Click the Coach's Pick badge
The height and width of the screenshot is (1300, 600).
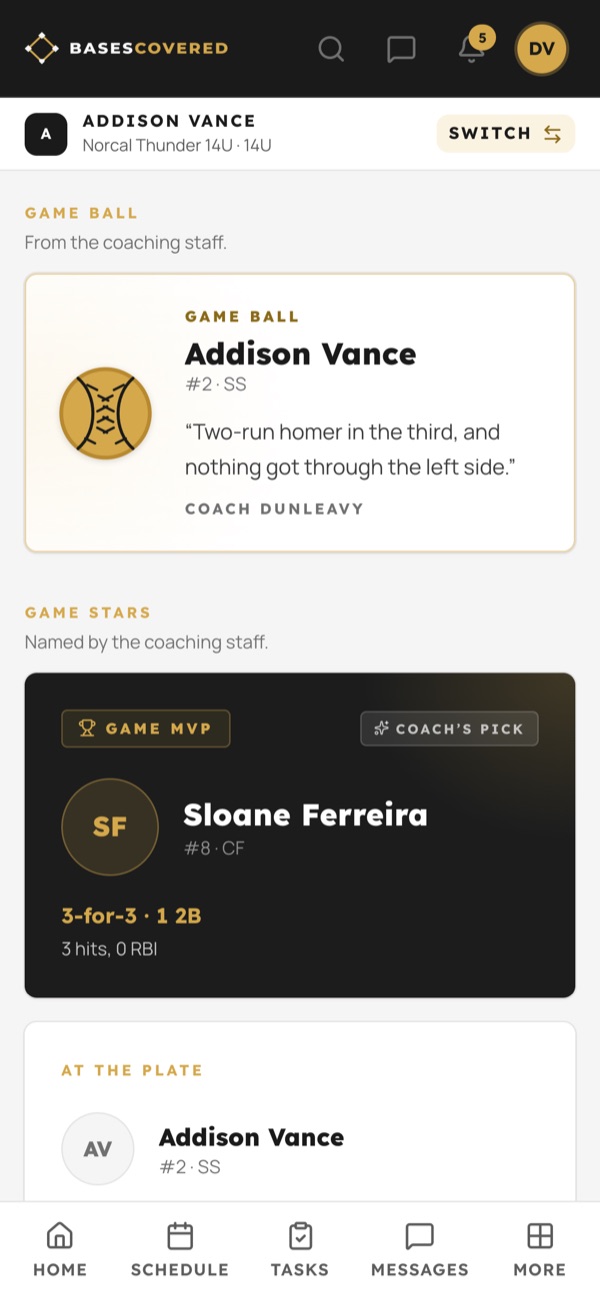click(x=449, y=729)
